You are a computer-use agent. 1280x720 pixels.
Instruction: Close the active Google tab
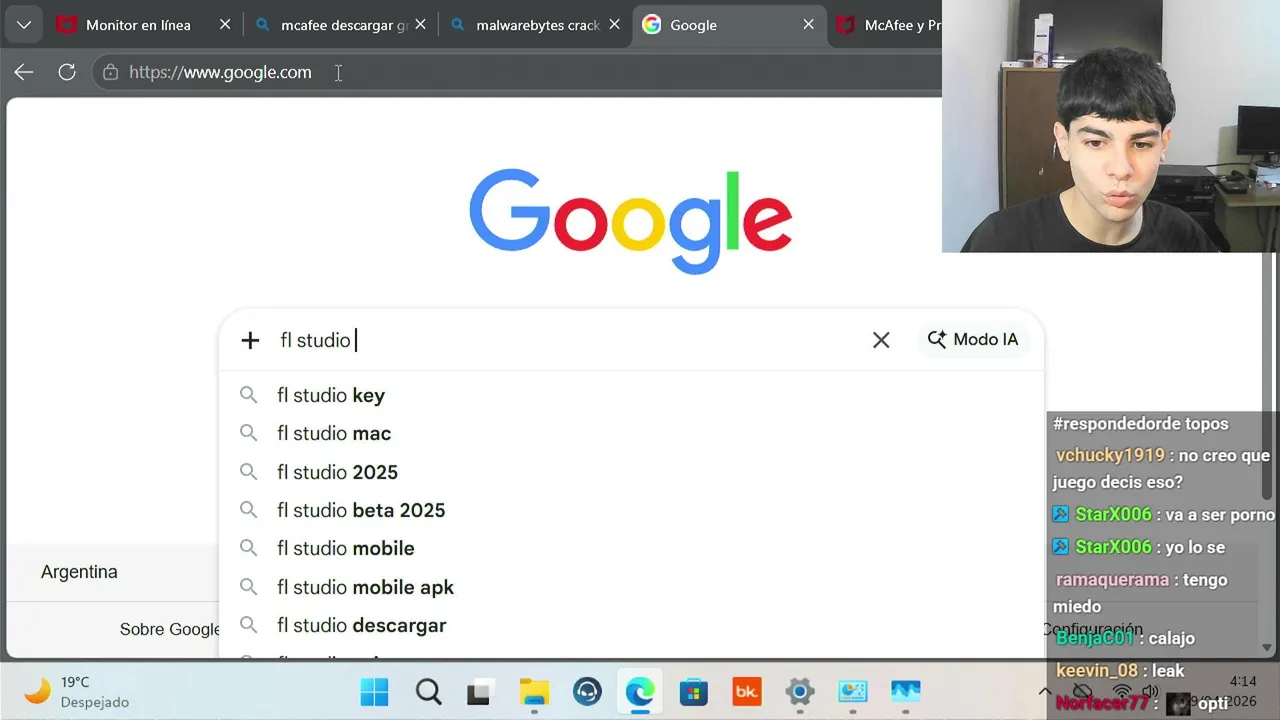point(809,25)
